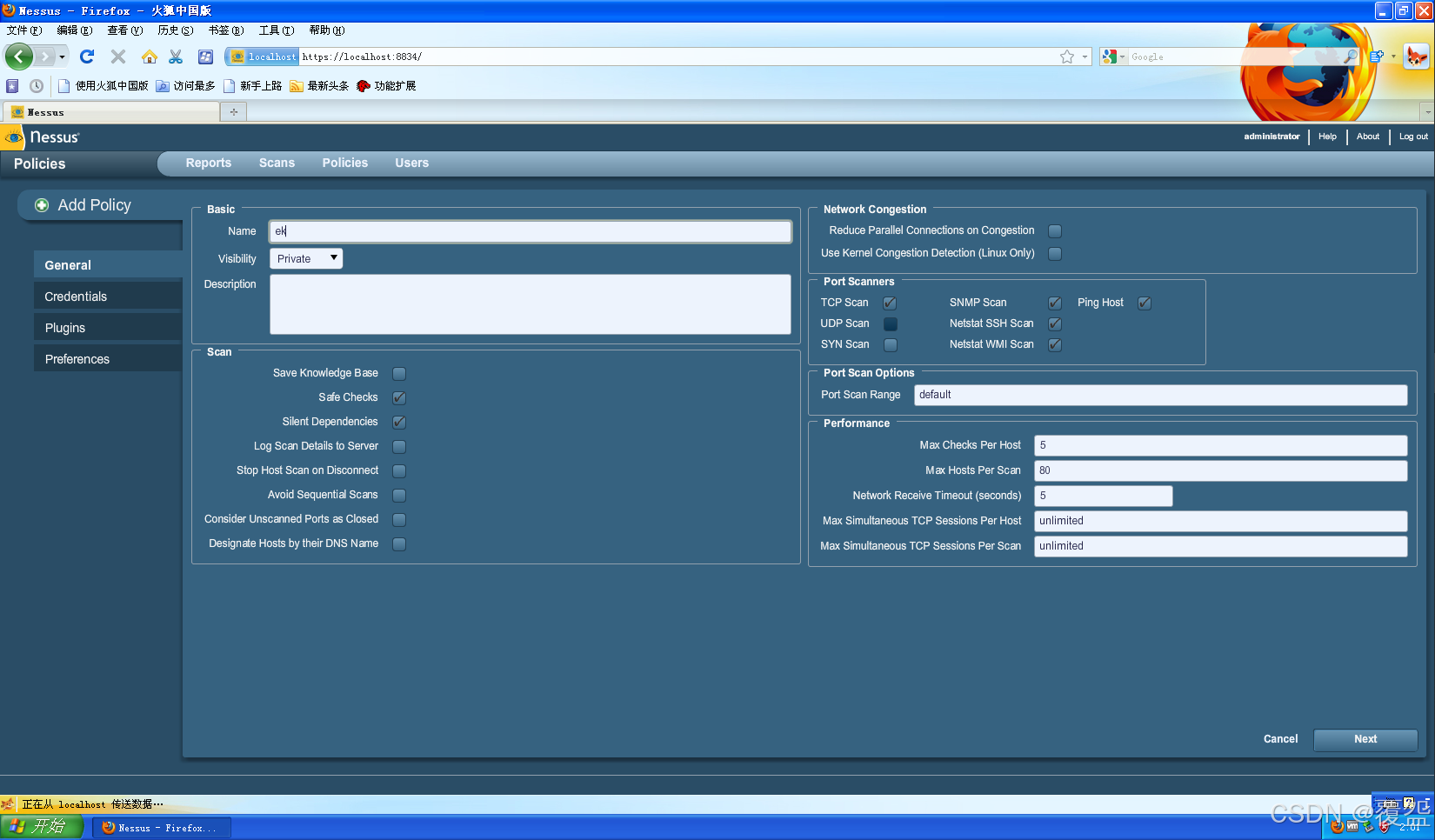This screenshot has width=1435, height=840.
Task: Open the About link
Action: [x=1368, y=137]
